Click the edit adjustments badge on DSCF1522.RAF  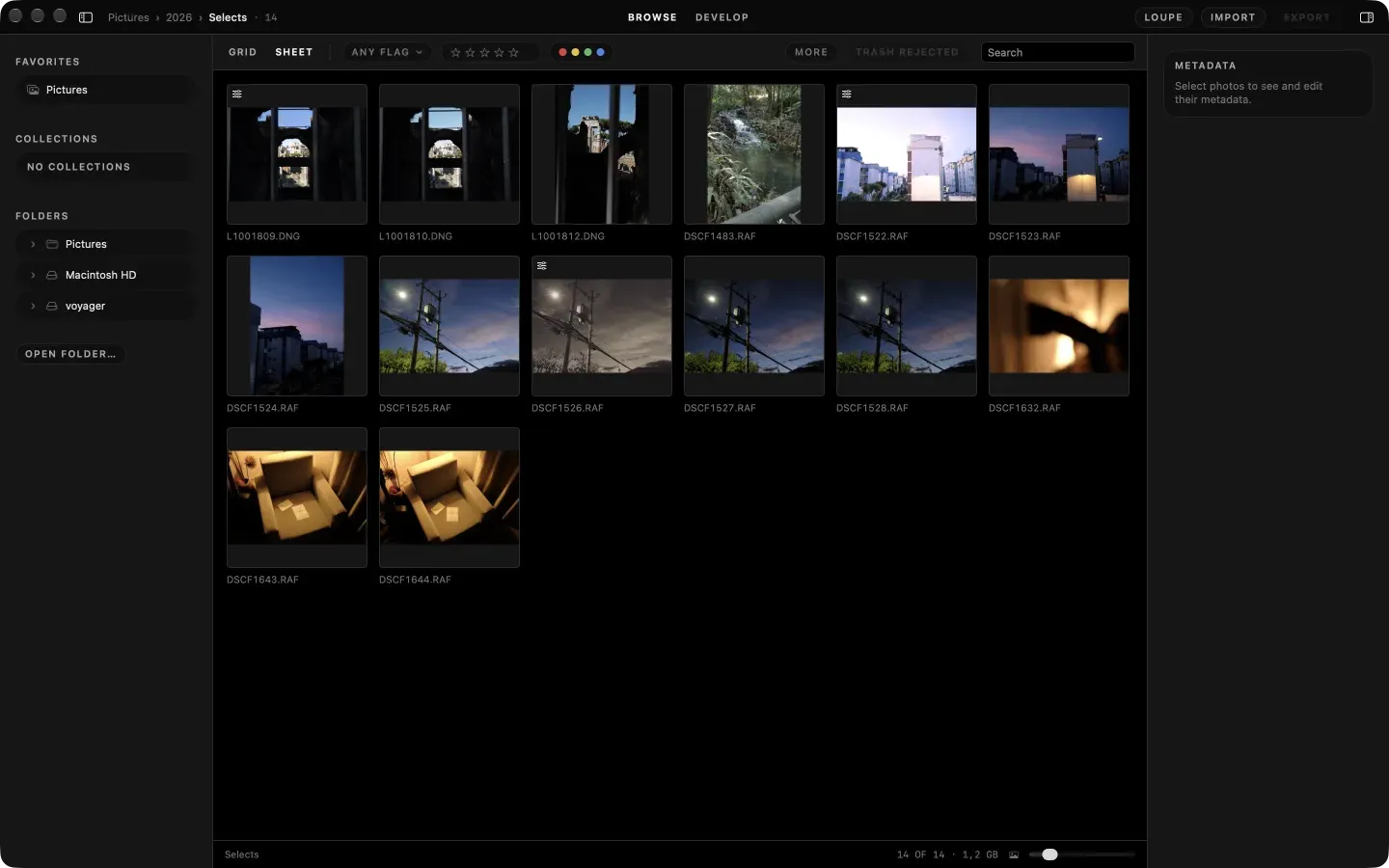point(847,95)
